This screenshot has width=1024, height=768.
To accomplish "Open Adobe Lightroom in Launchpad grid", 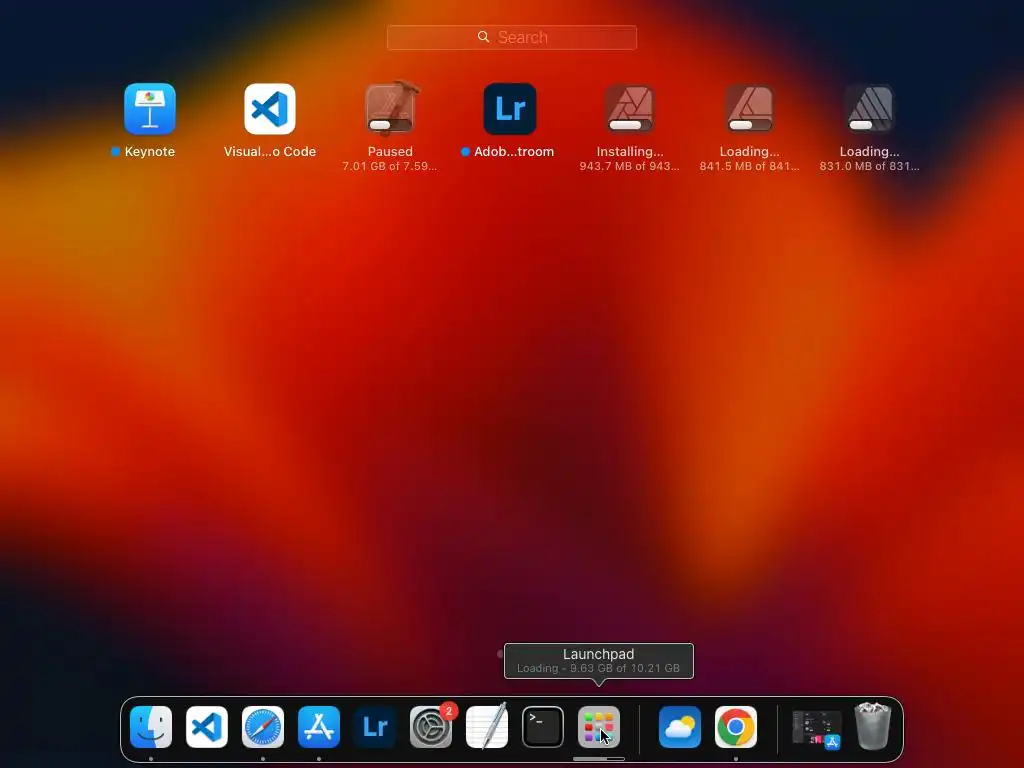I will coord(510,109).
